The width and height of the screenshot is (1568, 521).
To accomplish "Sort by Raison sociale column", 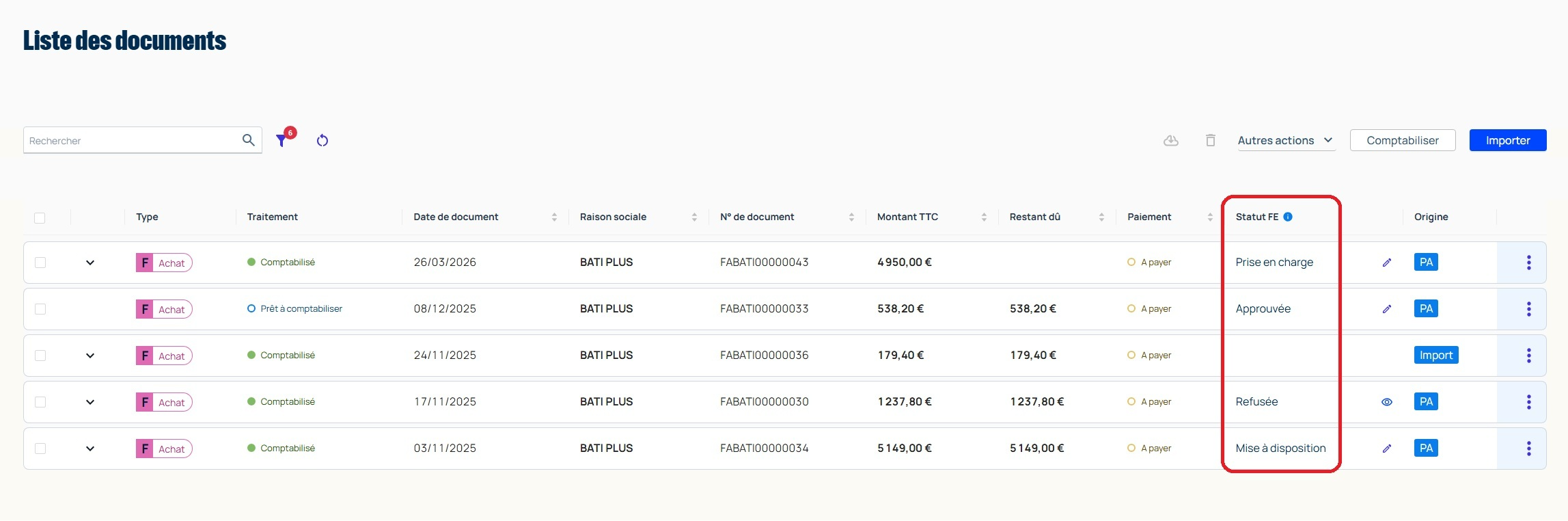I will [x=694, y=217].
